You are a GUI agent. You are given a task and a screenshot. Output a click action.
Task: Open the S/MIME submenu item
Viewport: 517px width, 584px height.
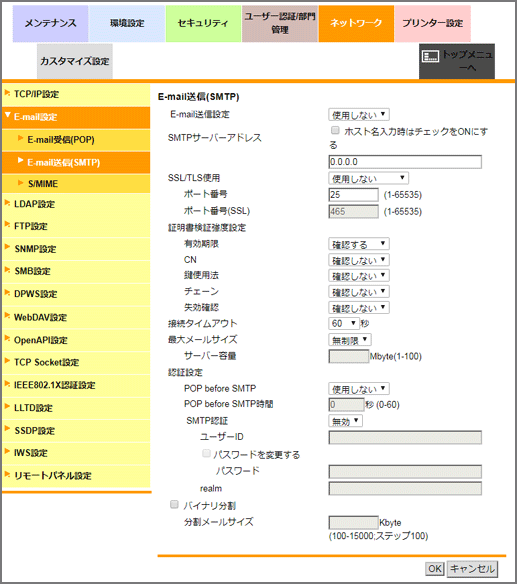(76, 184)
